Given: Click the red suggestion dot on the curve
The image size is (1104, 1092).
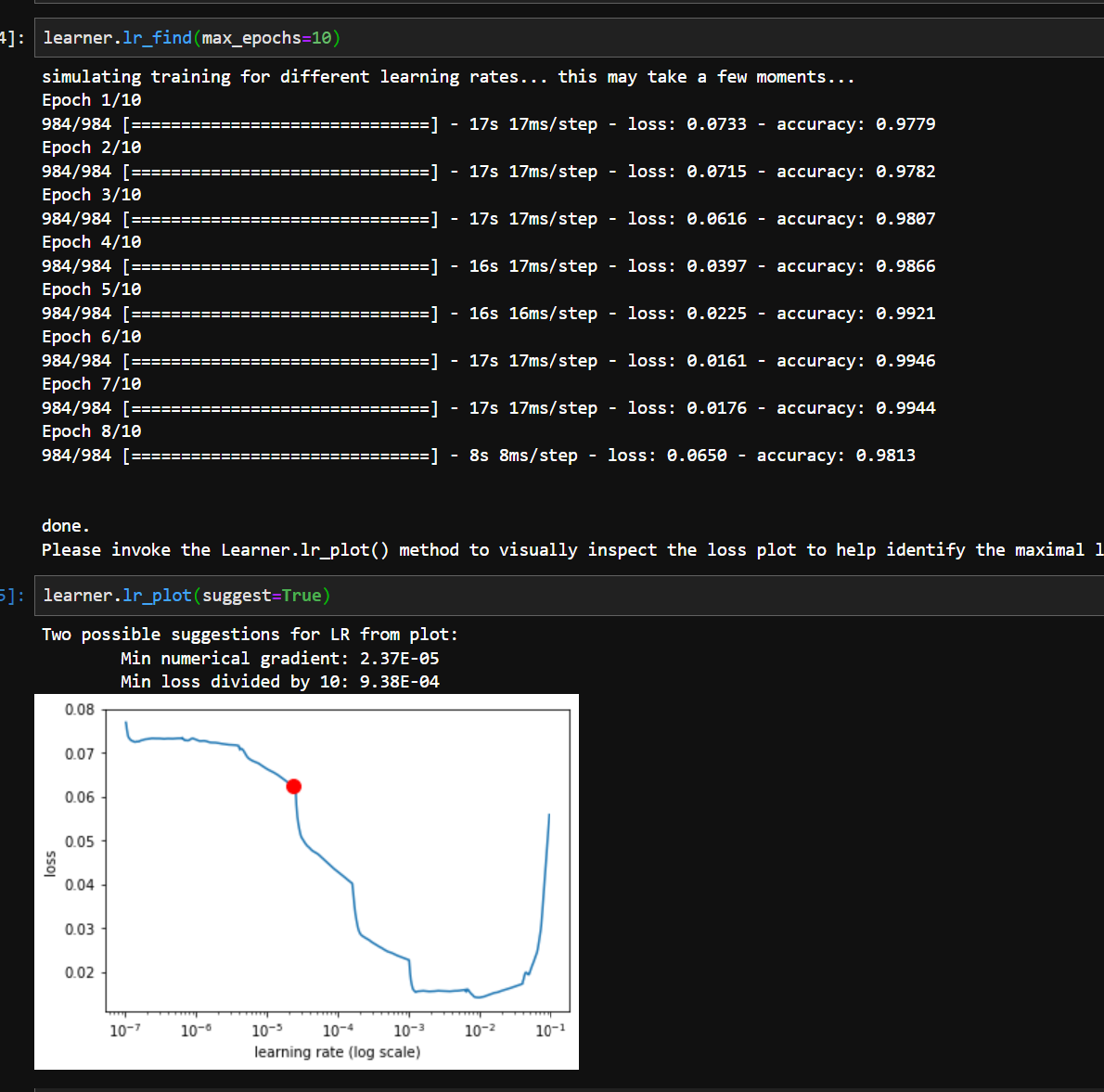Looking at the screenshot, I should (293, 787).
